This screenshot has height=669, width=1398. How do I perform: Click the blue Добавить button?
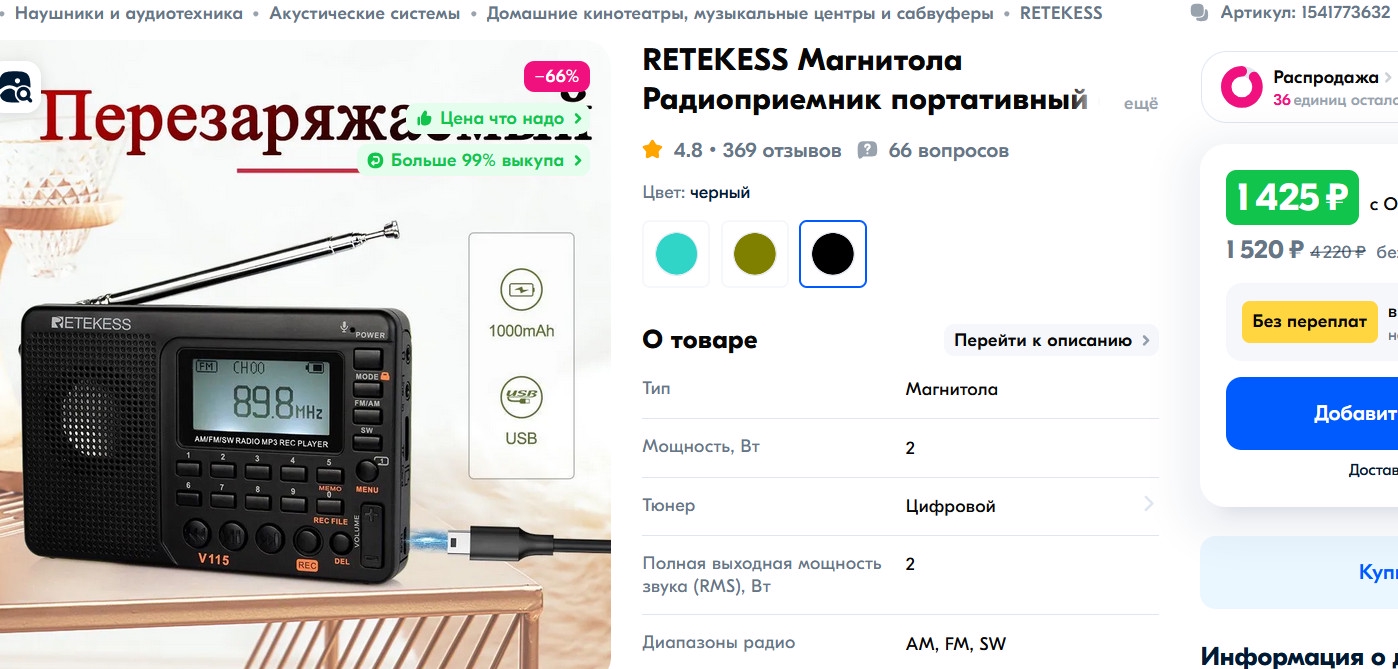[1312, 413]
